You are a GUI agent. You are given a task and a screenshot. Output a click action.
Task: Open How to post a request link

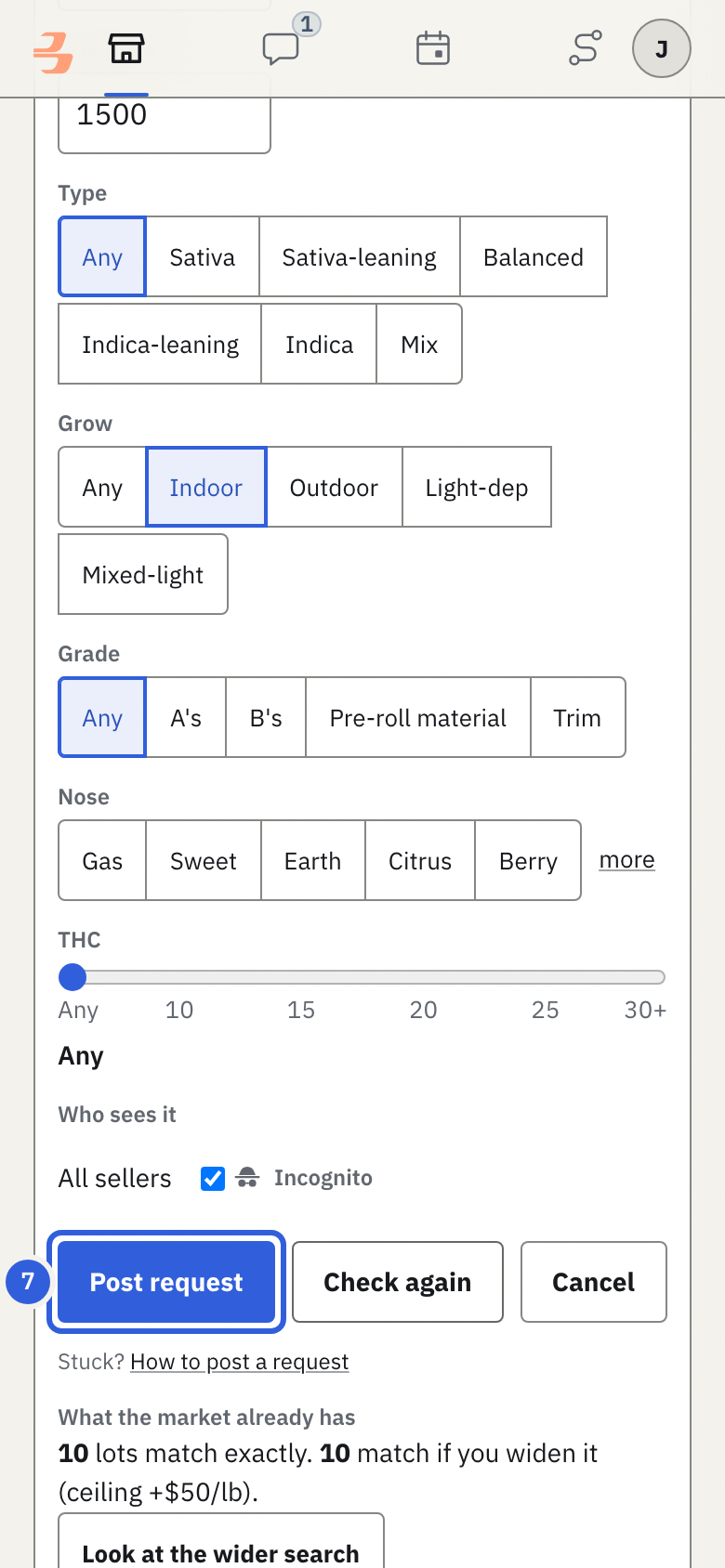(240, 1362)
